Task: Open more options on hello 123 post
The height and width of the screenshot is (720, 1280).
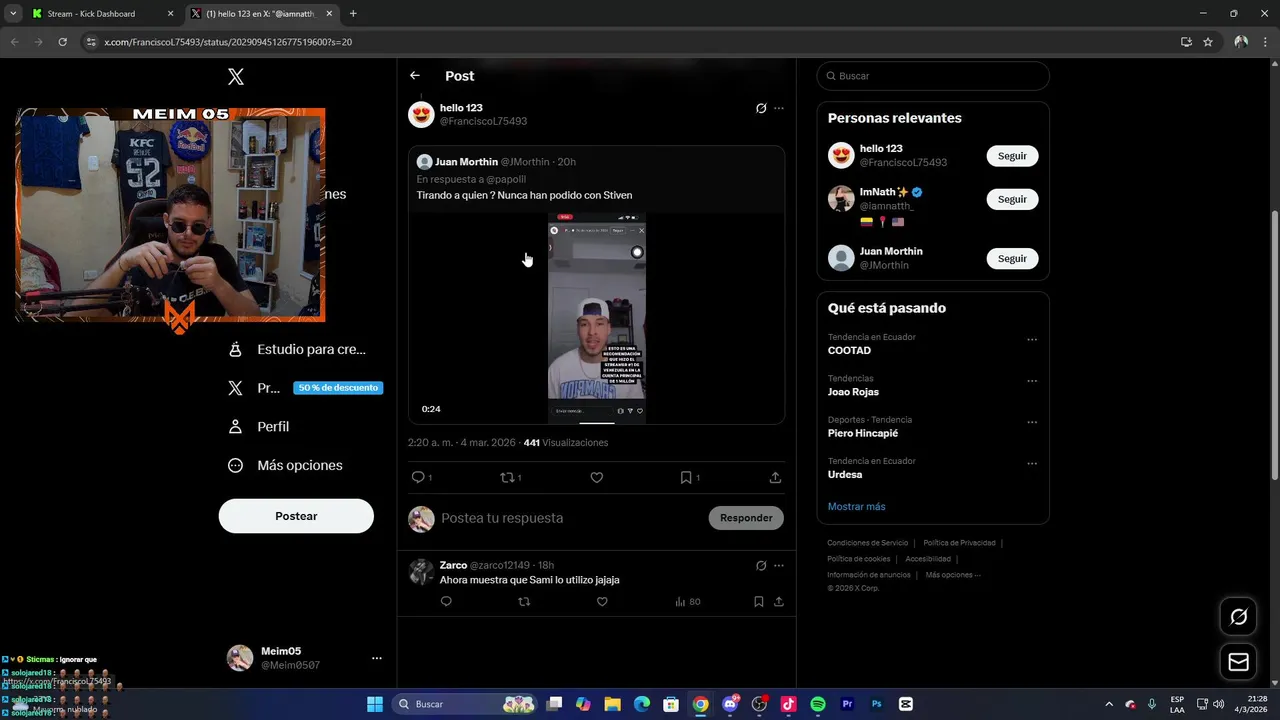Action: 779,108
